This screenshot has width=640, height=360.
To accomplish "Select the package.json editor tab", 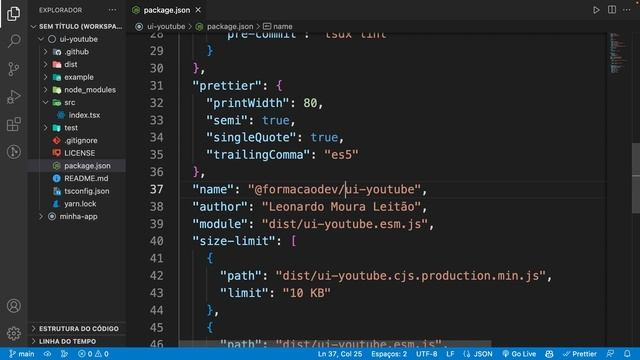I will pyautogui.click(x=167, y=10).
